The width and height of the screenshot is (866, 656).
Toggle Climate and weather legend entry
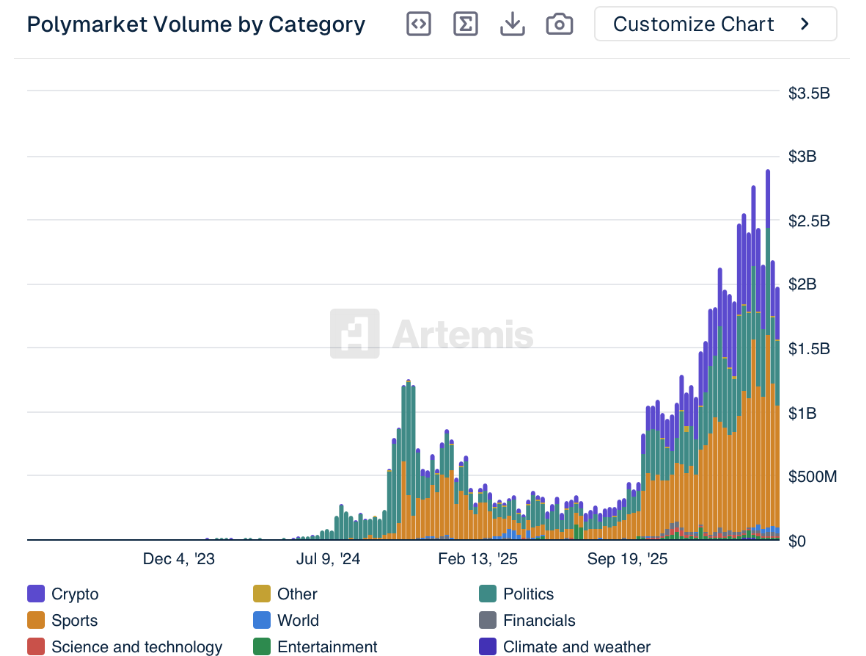[576, 647]
